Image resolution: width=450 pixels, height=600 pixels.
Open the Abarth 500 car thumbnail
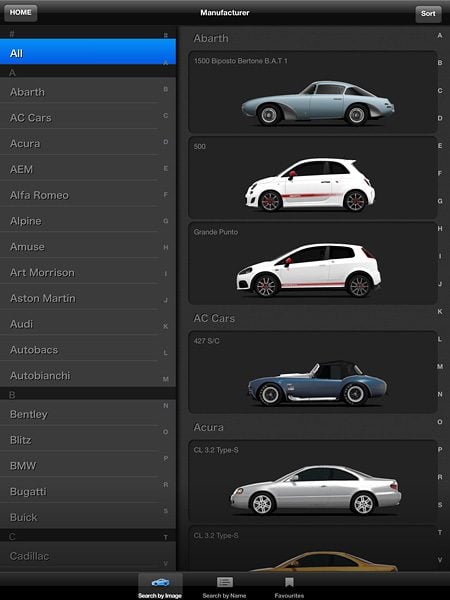[313, 178]
